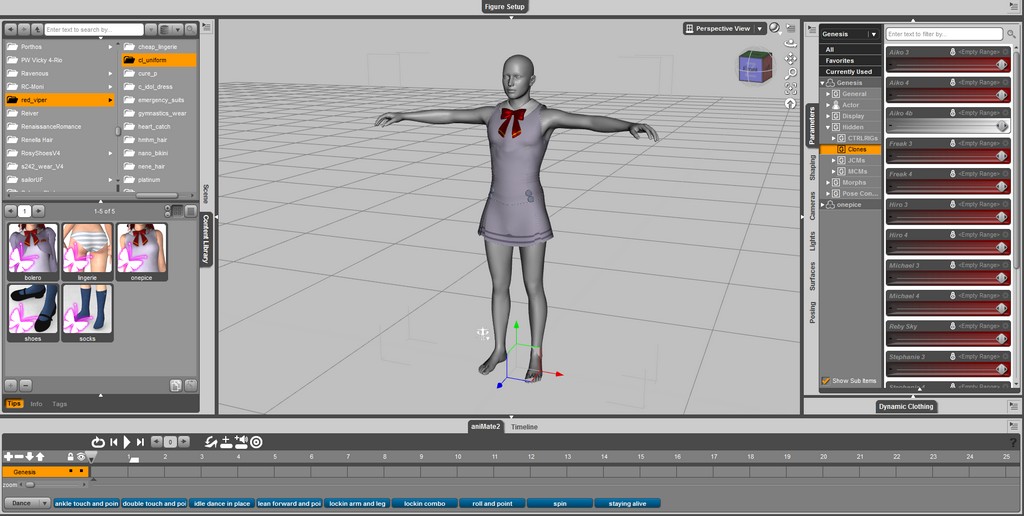Screen dimensions: 1024x516
Task: Select the bolero thumbnail
Action: click(33, 252)
